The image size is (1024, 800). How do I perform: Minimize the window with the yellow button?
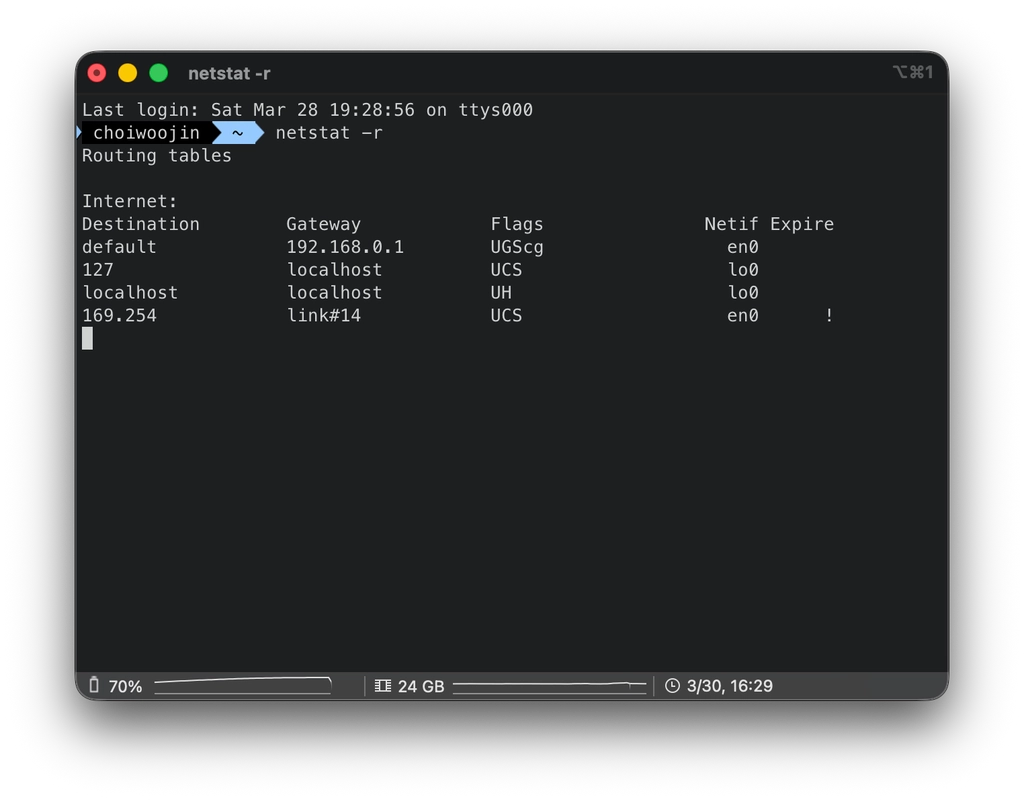point(128,73)
